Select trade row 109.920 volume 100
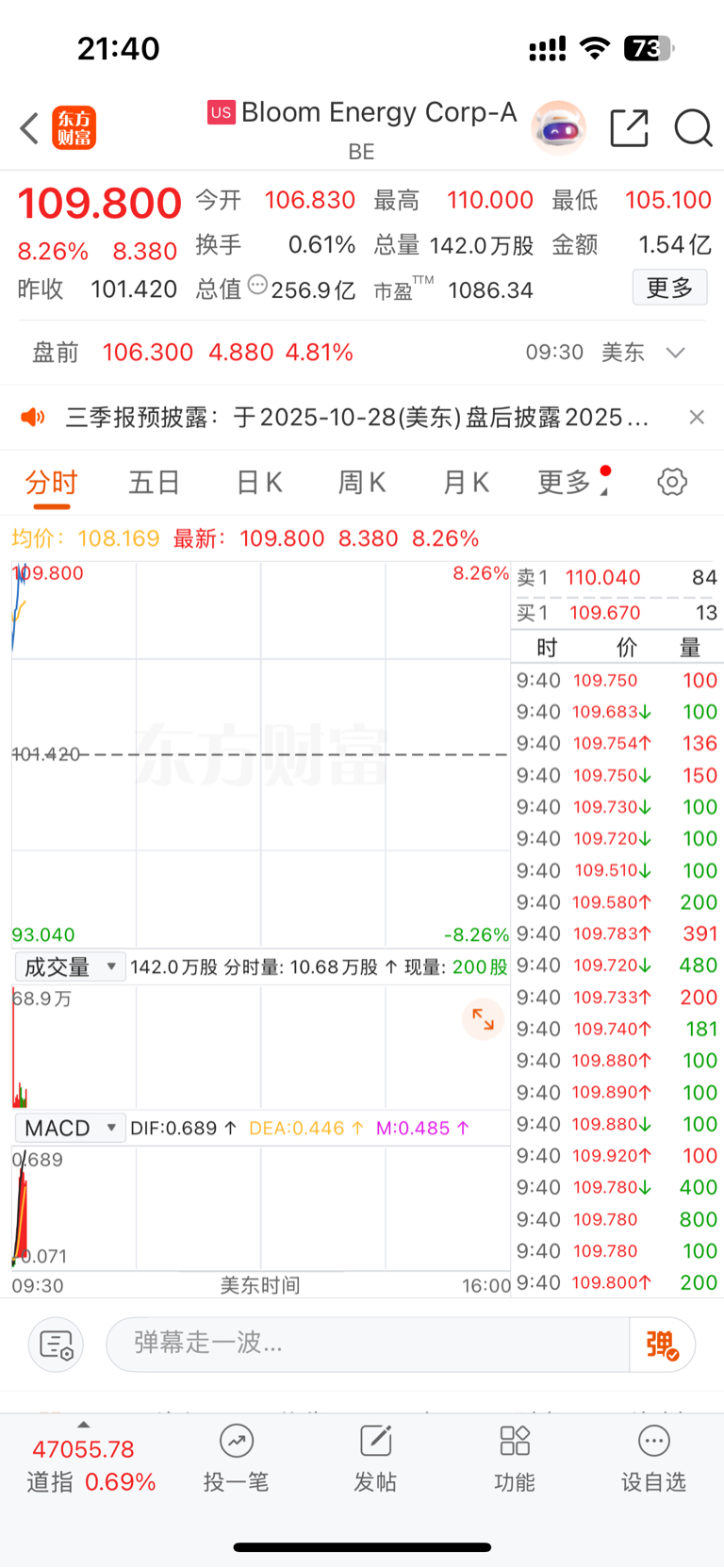The image size is (724, 1568). pyautogui.click(x=617, y=1156)
